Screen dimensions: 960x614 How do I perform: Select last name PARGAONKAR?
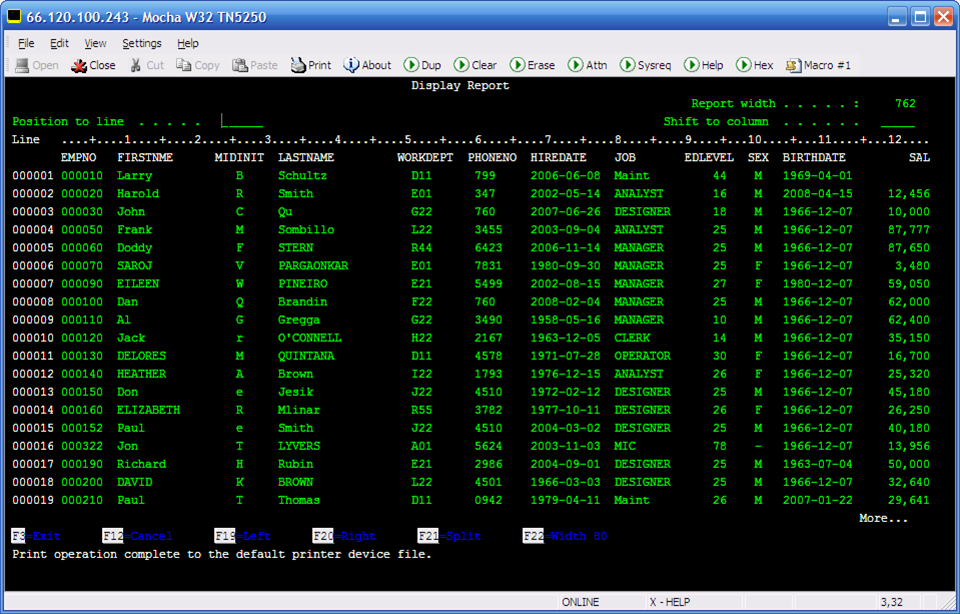coord(313,266)
